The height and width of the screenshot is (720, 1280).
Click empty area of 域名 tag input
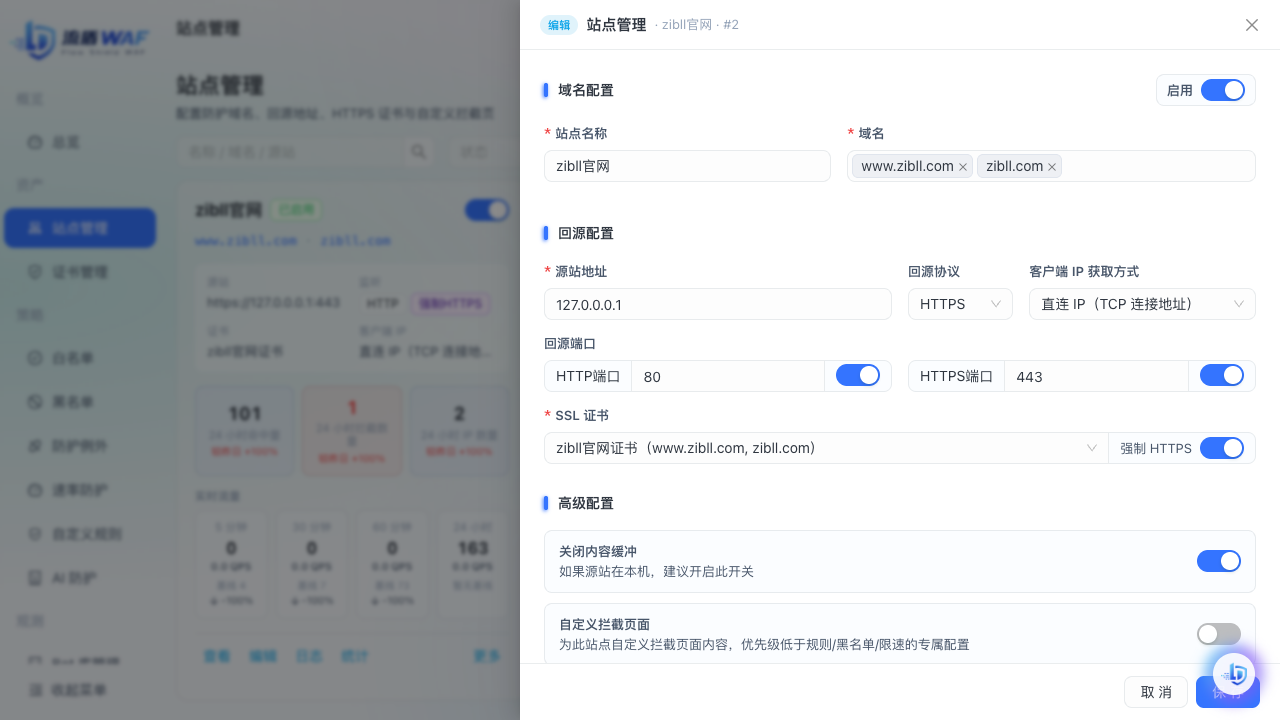point(1158,166)
